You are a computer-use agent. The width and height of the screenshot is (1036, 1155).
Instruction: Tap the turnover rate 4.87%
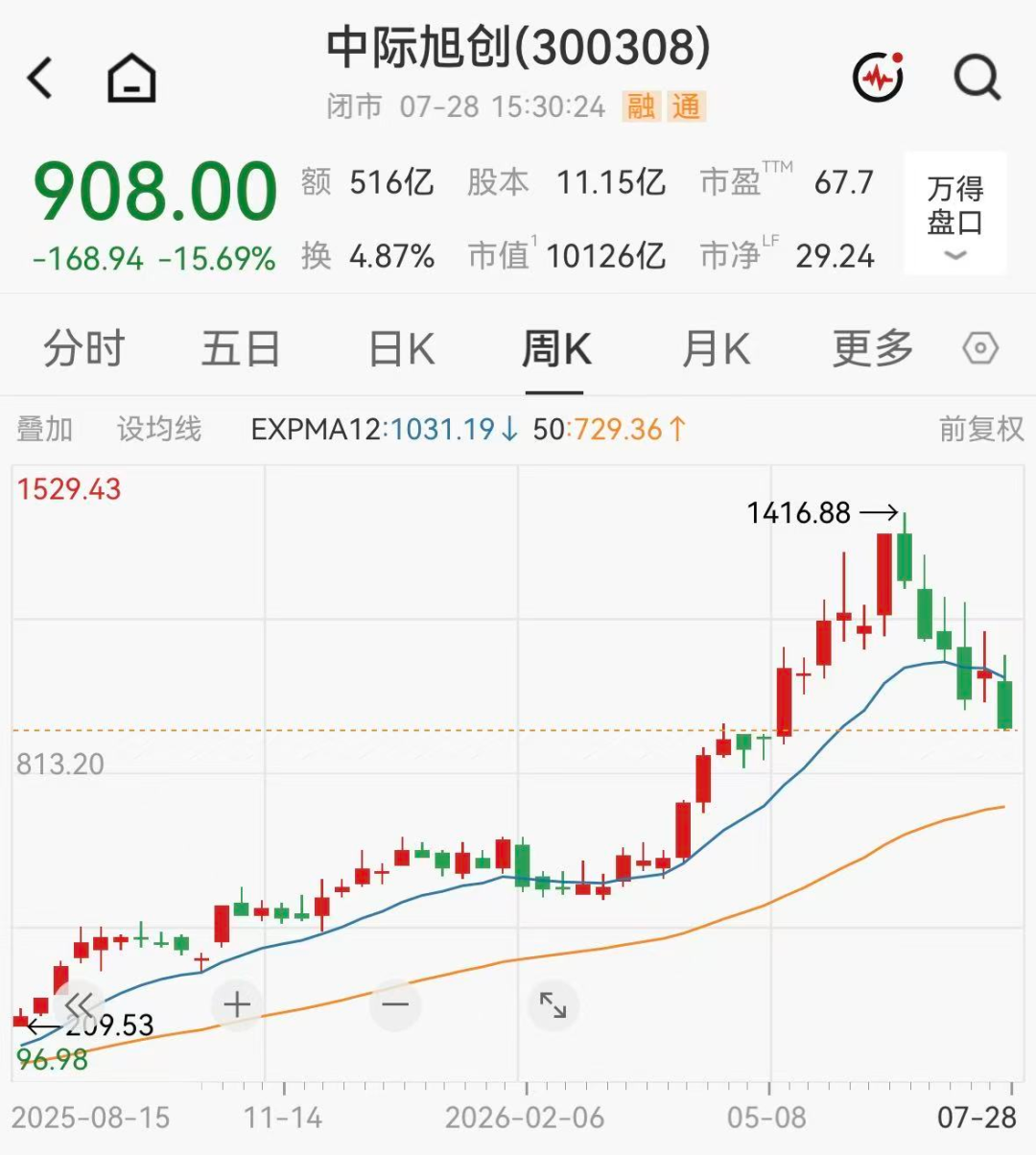point(392,256)
